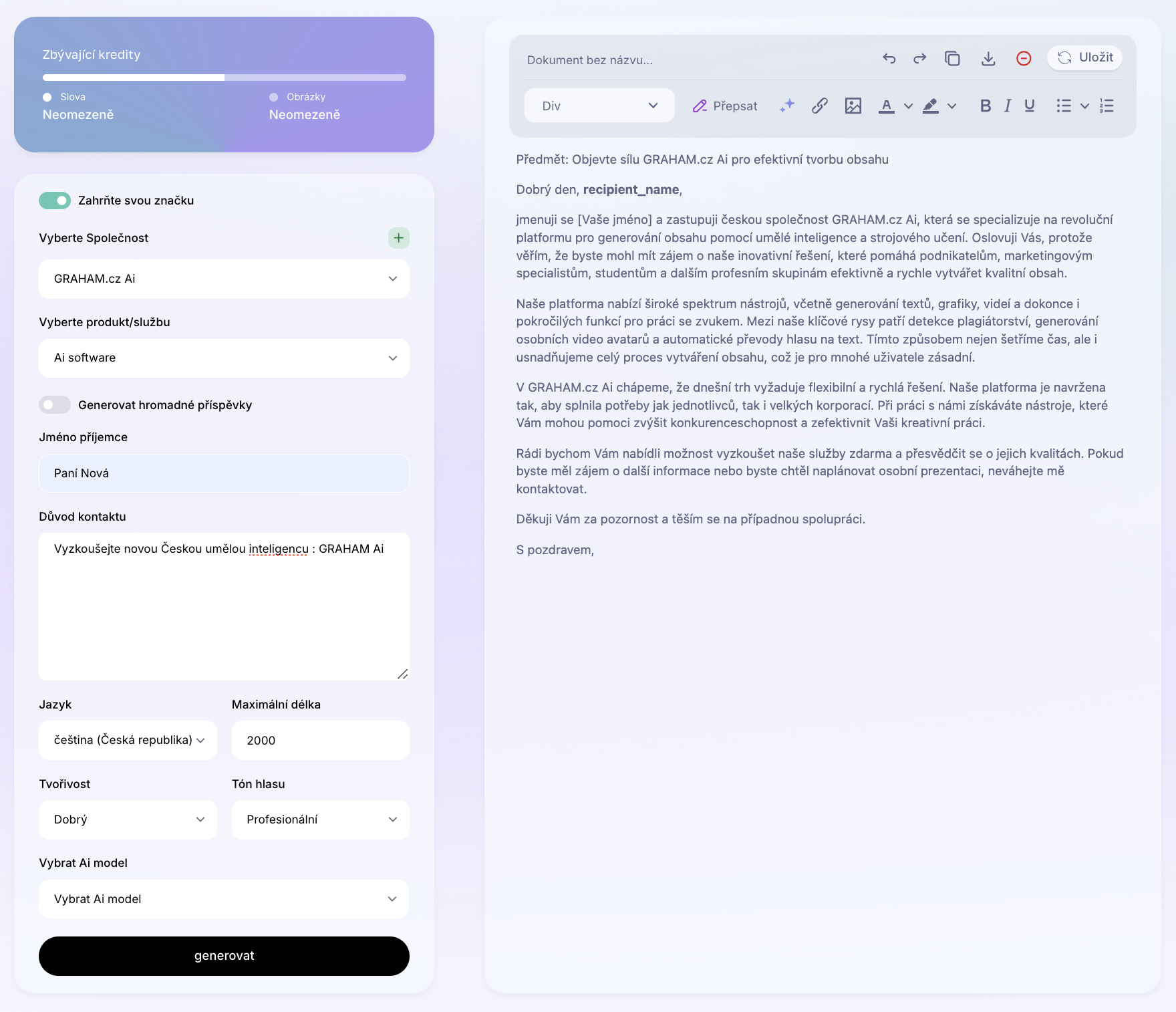Click the 'generovat' button

(224, 956)
